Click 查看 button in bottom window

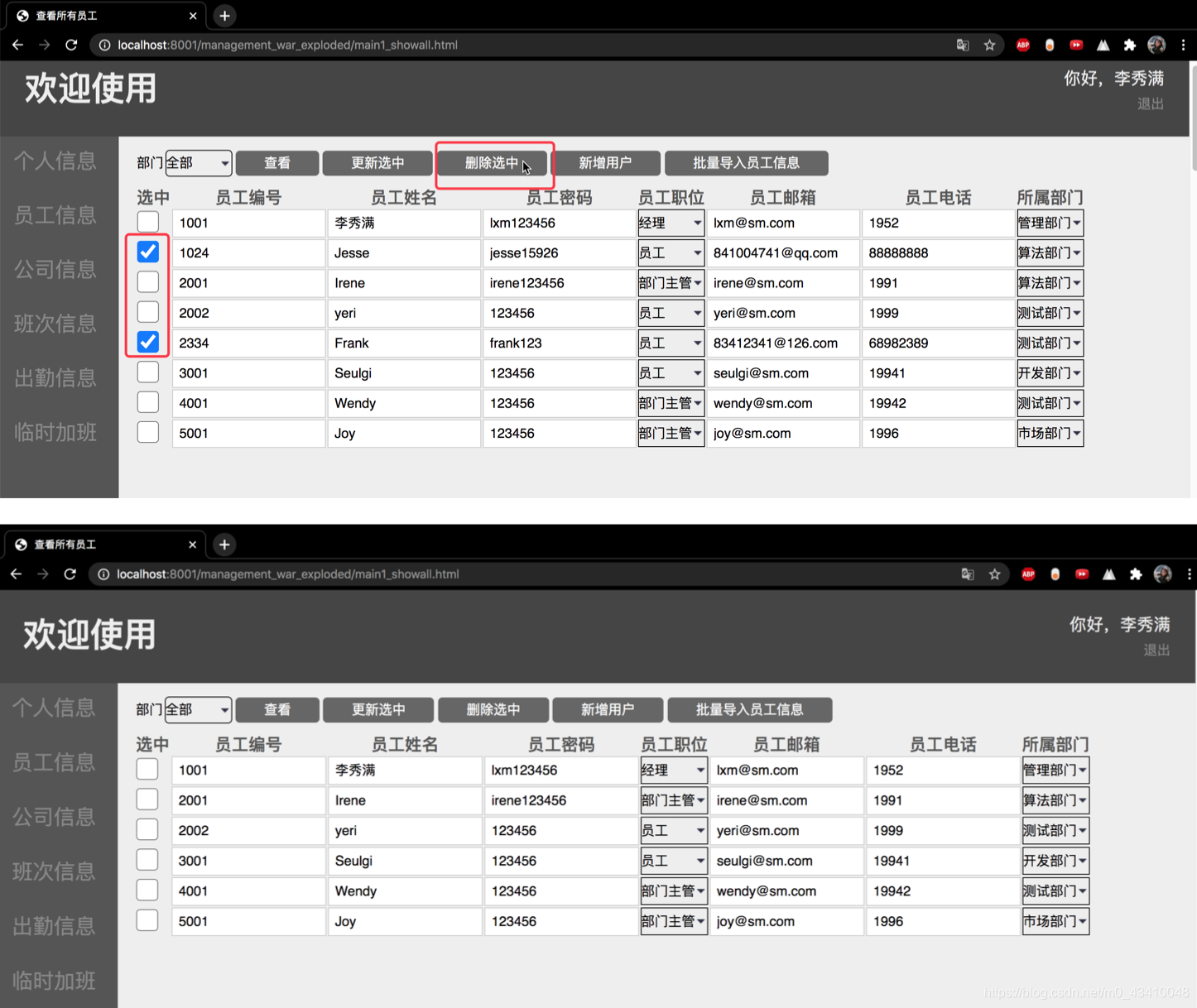(x=277, y=709)
